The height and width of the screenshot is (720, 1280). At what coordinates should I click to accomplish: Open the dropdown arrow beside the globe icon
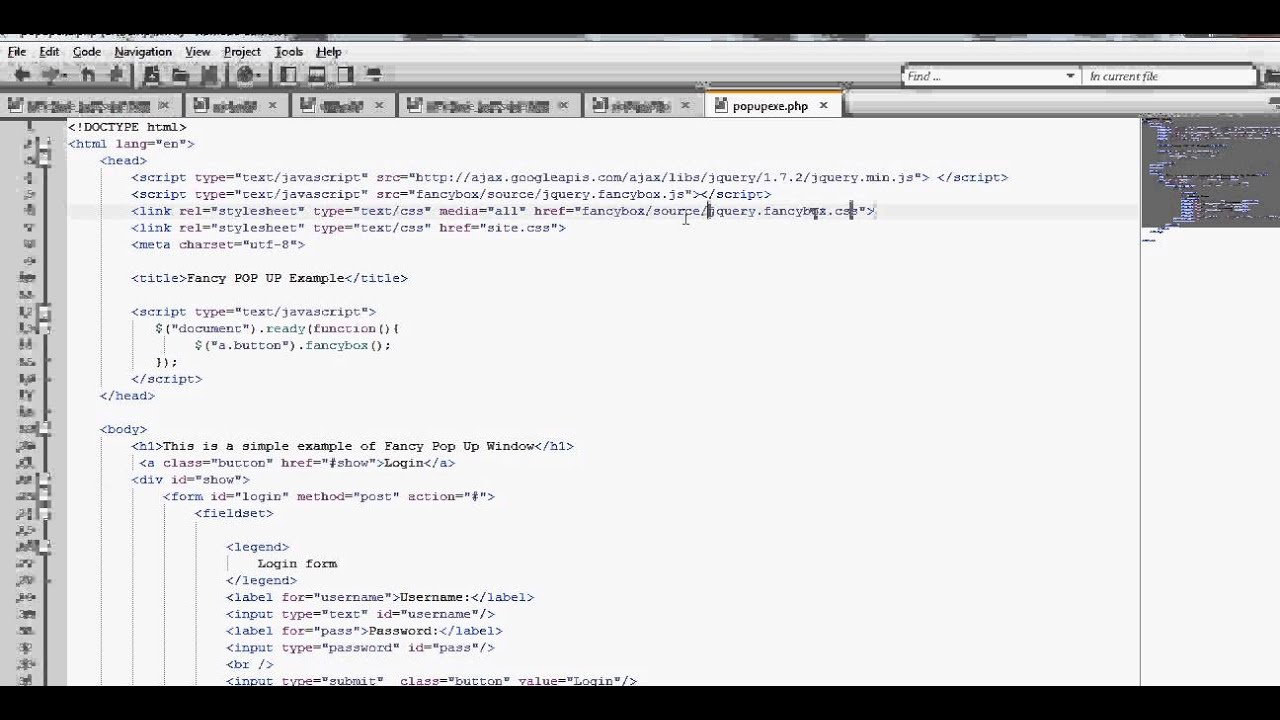[x=258, y=75]
